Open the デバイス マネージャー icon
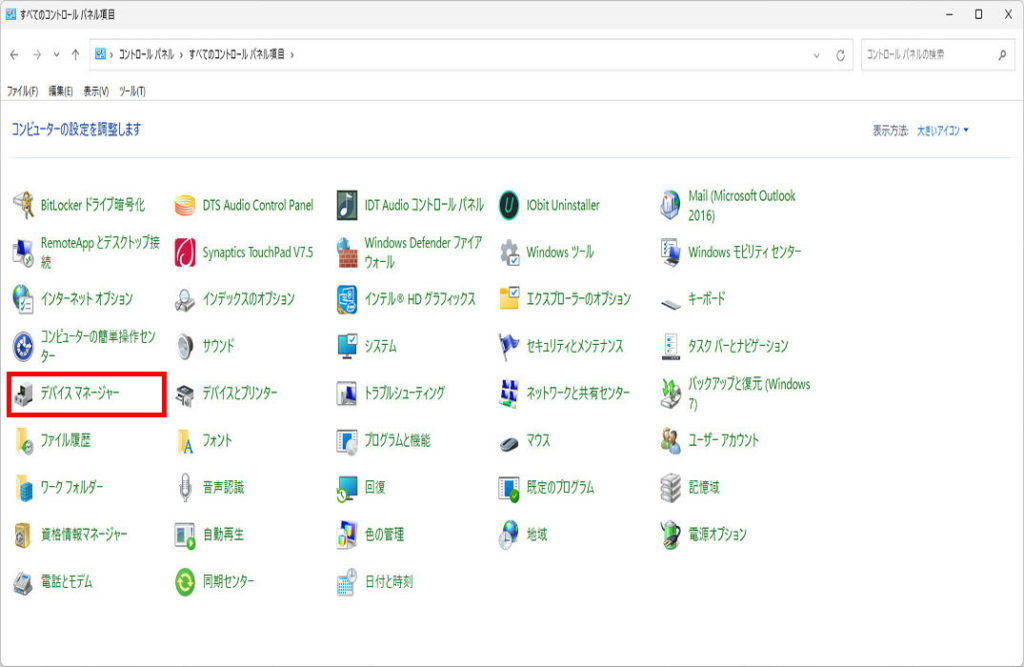 [24, 393]
